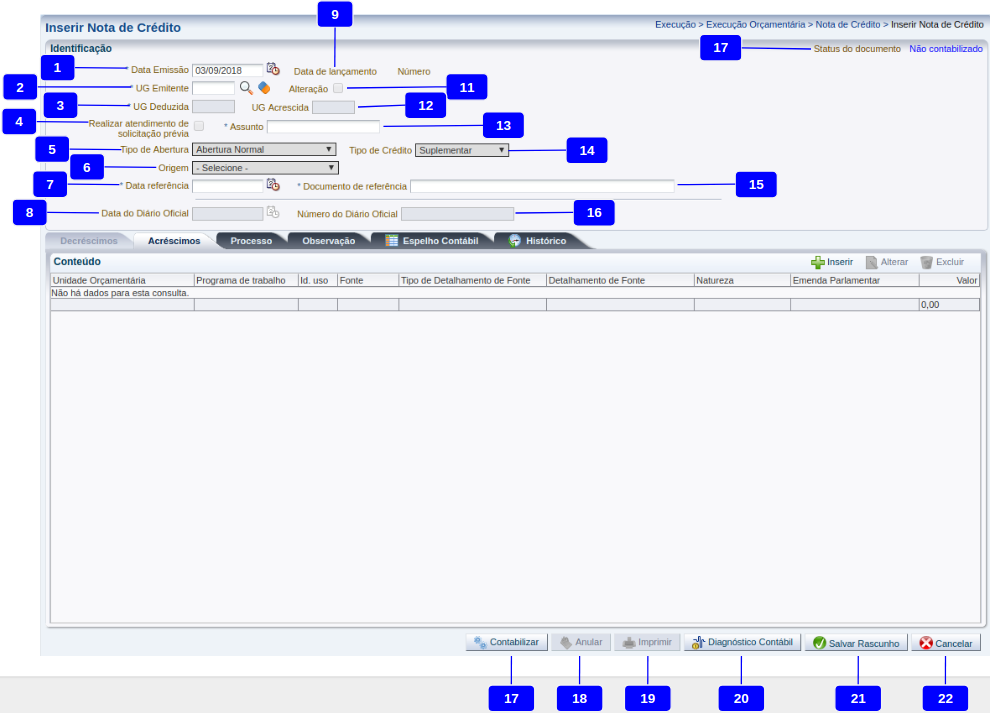Click the gears icon on Contabilizar
Image resolution: width=990 pixels, height=713 pixels.
click(480, 643)
